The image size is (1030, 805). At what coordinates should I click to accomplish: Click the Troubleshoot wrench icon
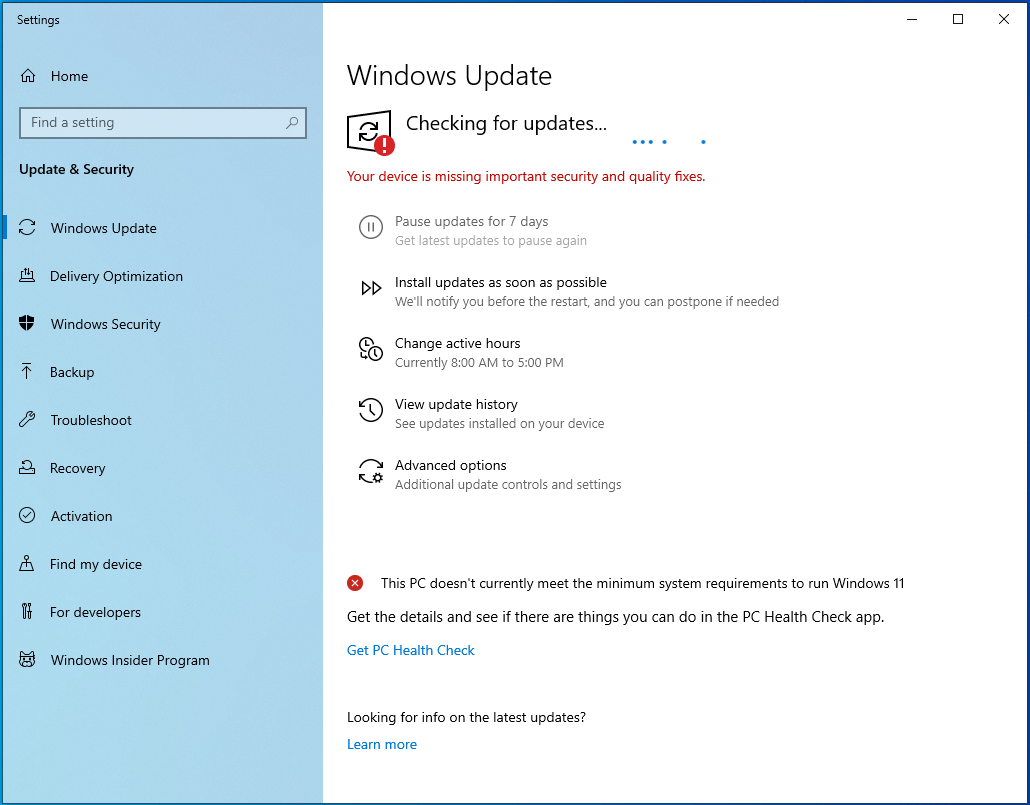pos(27,420)
